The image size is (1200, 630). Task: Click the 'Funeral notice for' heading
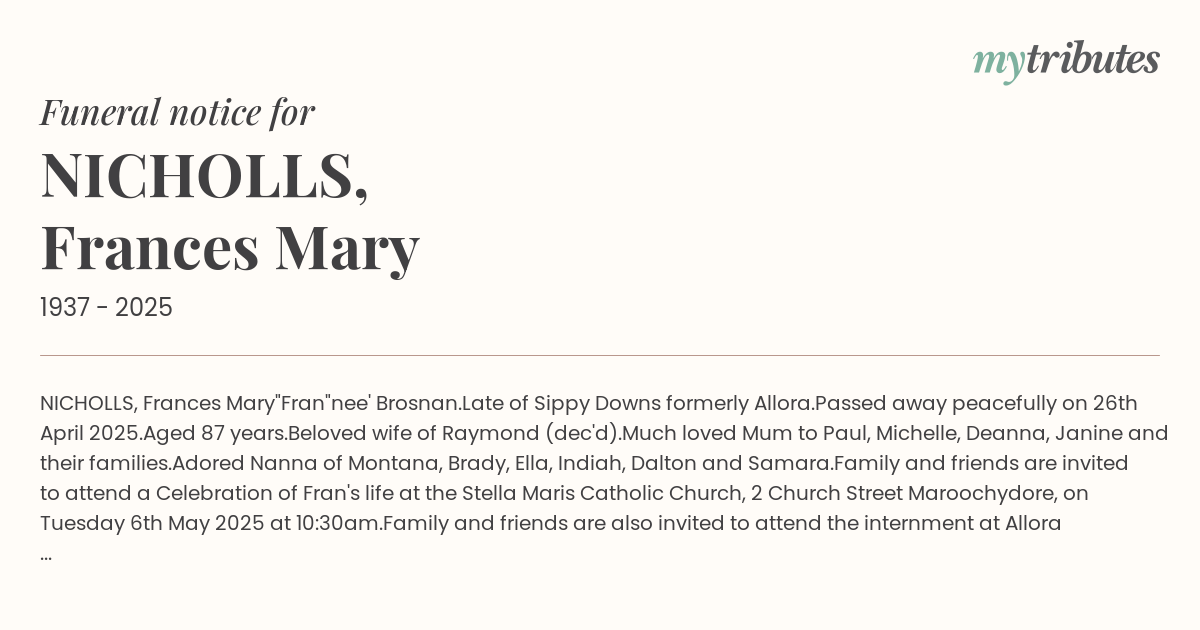coord(177,112)
